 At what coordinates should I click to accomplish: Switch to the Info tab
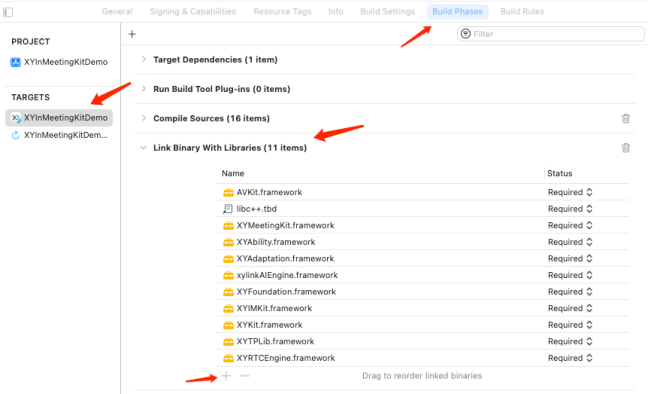coord(336,12)
